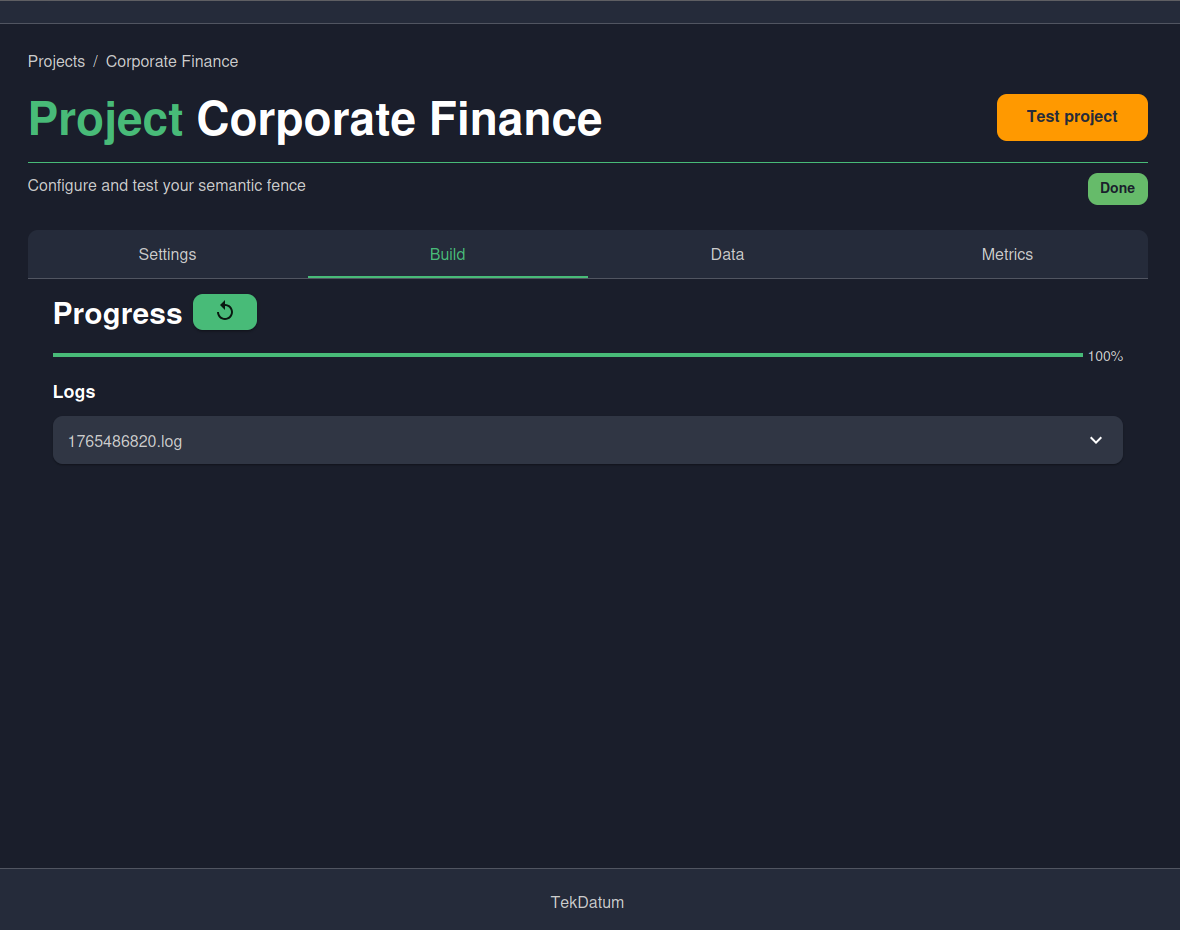Screen dimensions: 1180x930
Task: Select the Build tab
Action: [x=447, y=254]
